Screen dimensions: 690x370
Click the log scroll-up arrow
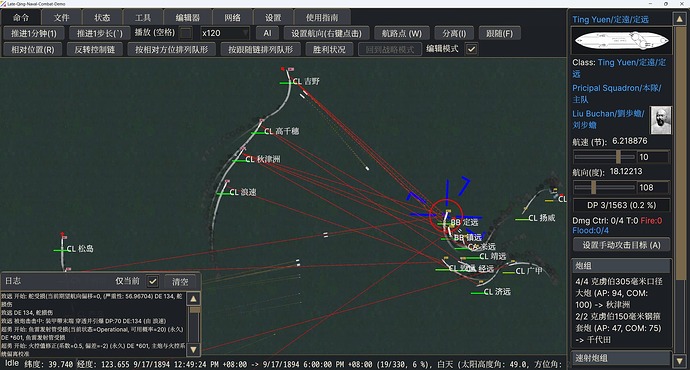tap(193, 299)
